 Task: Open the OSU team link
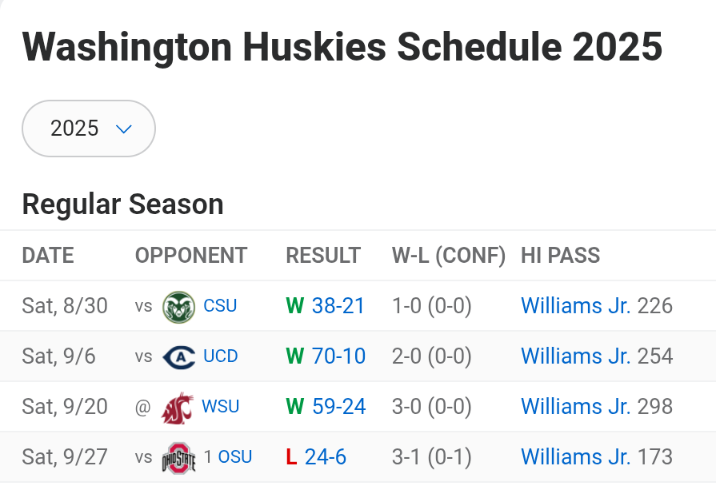(235, 457)
